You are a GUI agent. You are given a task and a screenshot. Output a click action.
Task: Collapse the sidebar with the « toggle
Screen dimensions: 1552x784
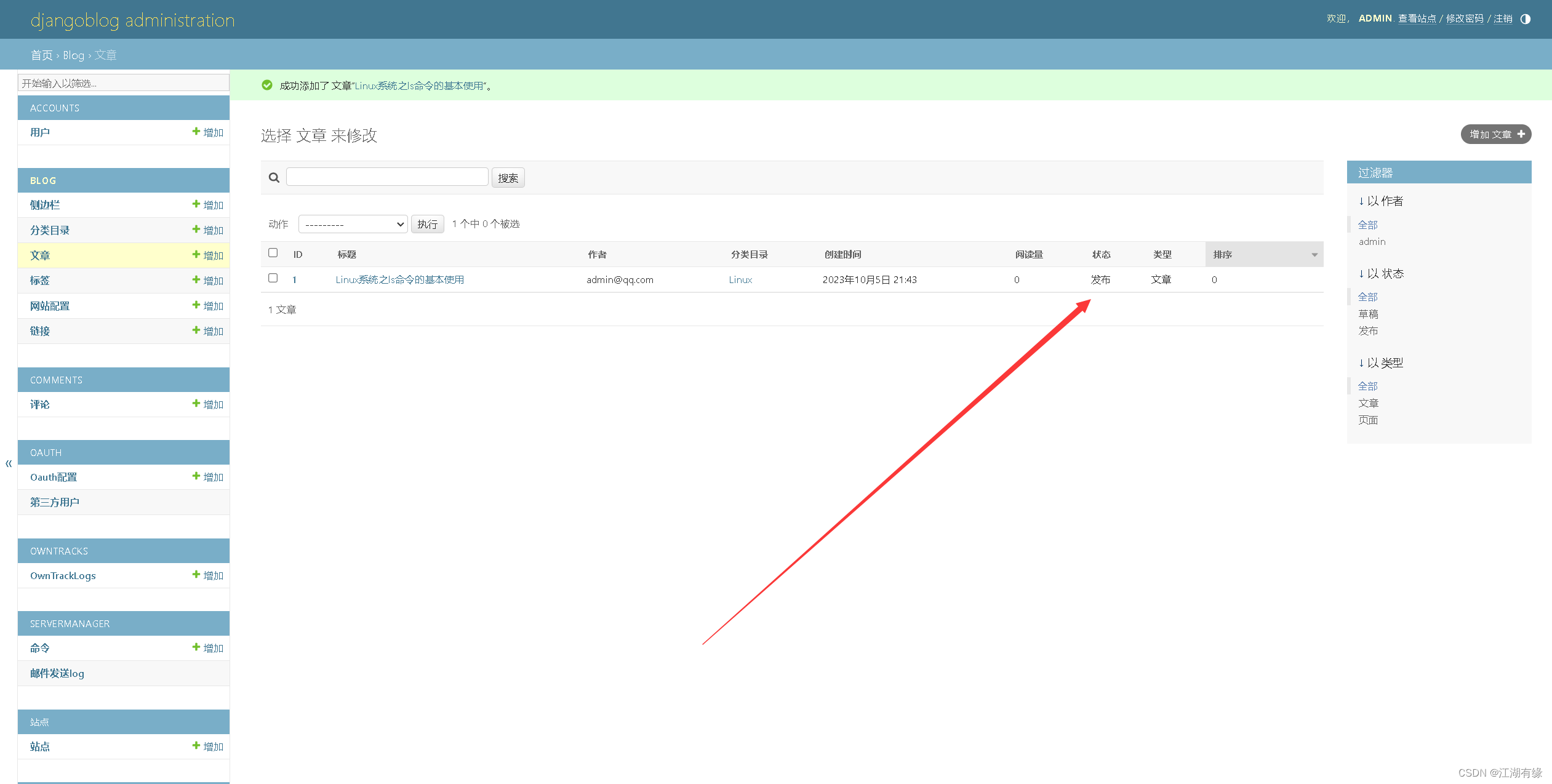coord(9,463)
